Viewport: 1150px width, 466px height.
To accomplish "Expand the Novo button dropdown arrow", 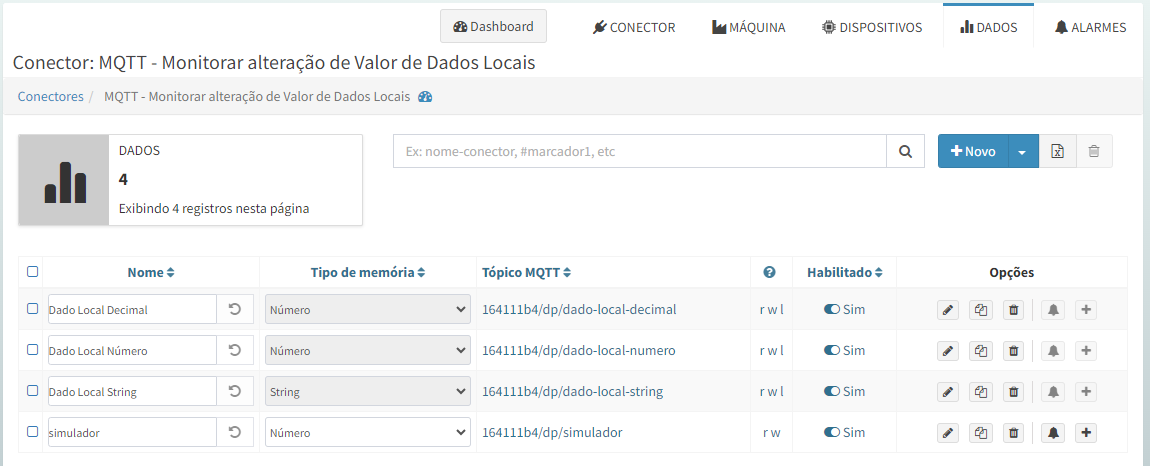I will [1024, 151].
